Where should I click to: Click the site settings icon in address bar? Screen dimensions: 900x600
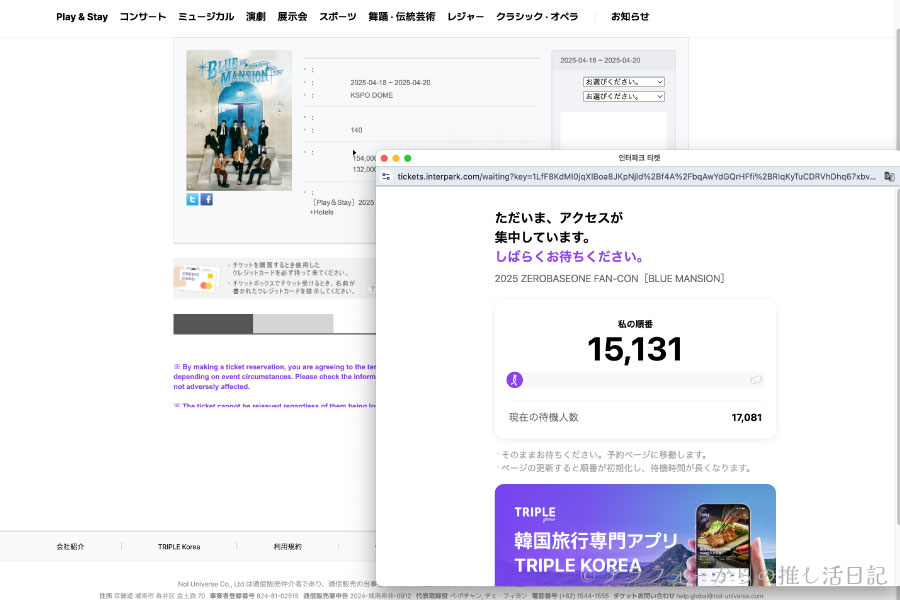pyautogui.click(x=386, y=177)
